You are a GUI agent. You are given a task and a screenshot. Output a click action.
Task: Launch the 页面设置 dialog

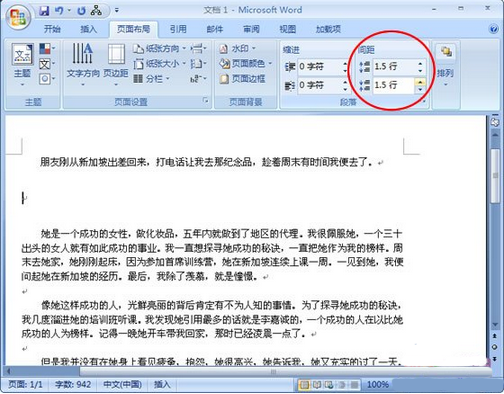(206, 100)
